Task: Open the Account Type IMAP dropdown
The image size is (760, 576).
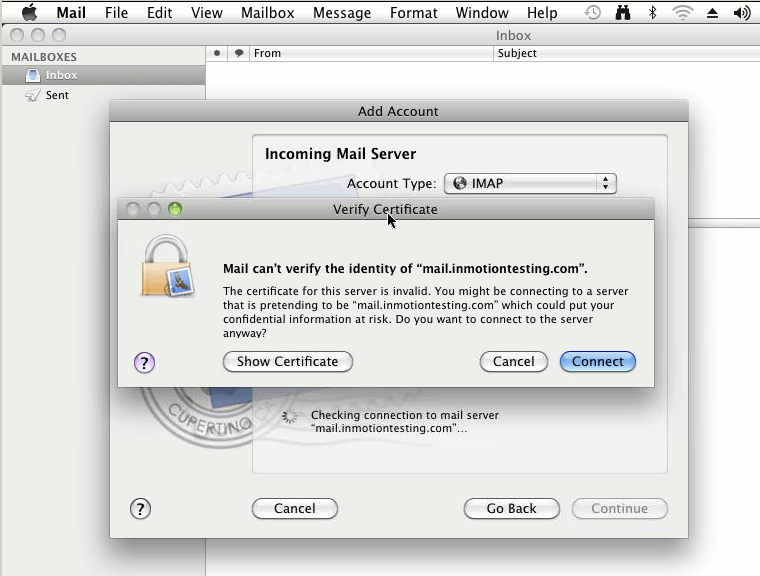Action: click(530, 183)
